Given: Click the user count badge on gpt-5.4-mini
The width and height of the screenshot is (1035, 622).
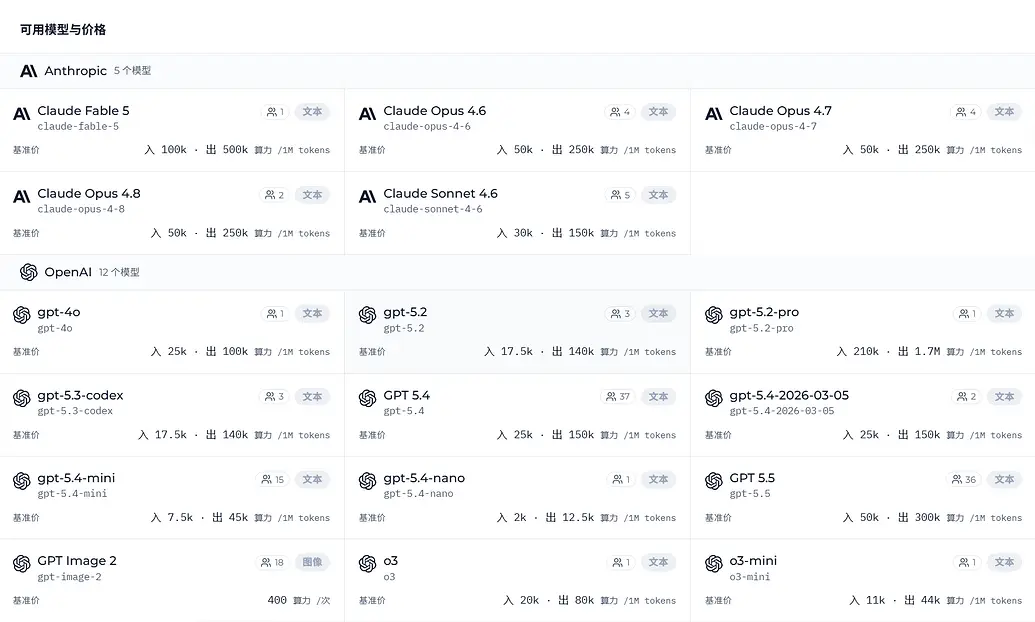Looking at the screenshot, I should click(x=272, y=479).
